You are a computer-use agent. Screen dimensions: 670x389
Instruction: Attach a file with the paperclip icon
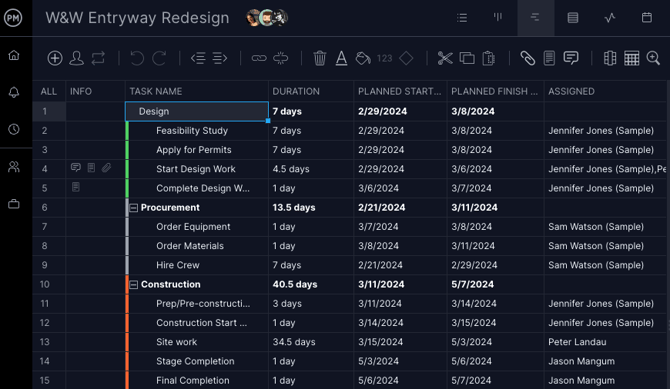click(x=527, y=58)
